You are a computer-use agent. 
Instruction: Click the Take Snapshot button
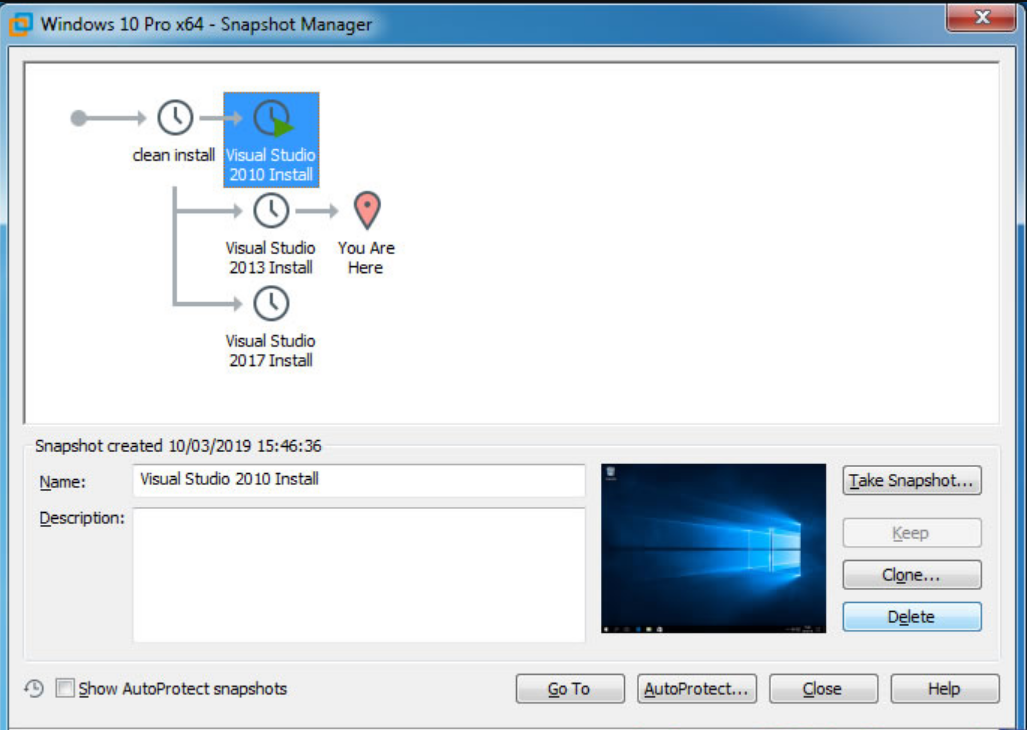tap(912, 481)
